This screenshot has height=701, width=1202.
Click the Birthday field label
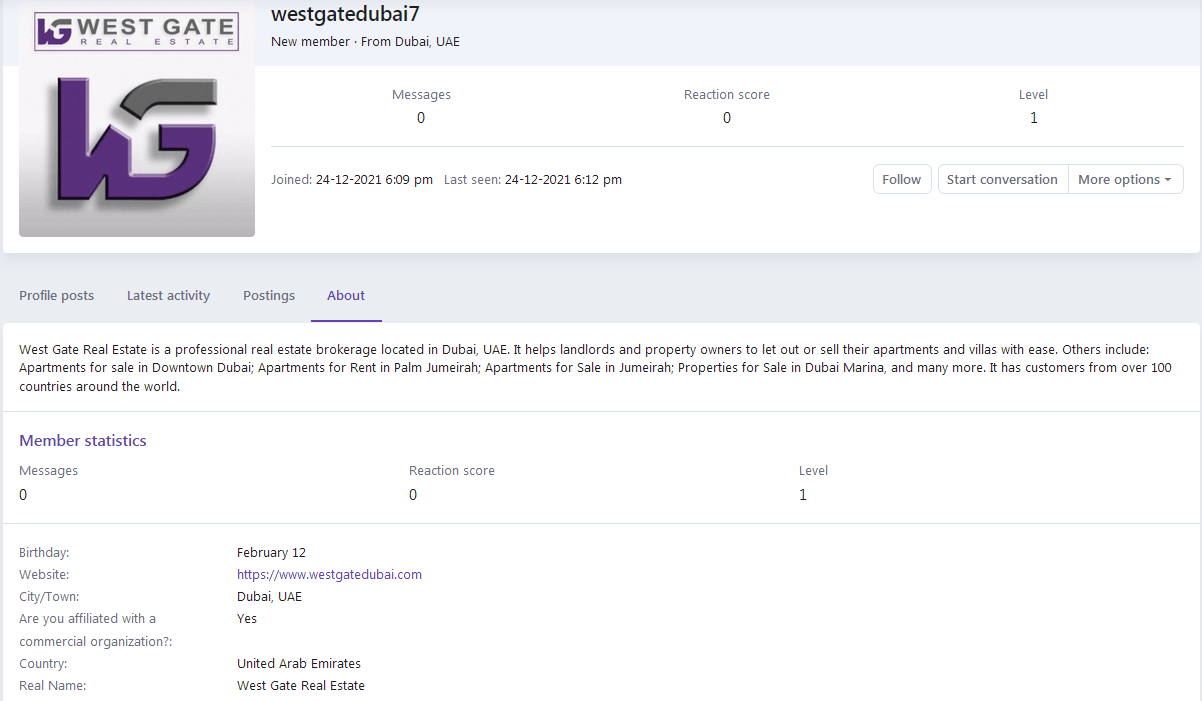click(x=44, y=552)
